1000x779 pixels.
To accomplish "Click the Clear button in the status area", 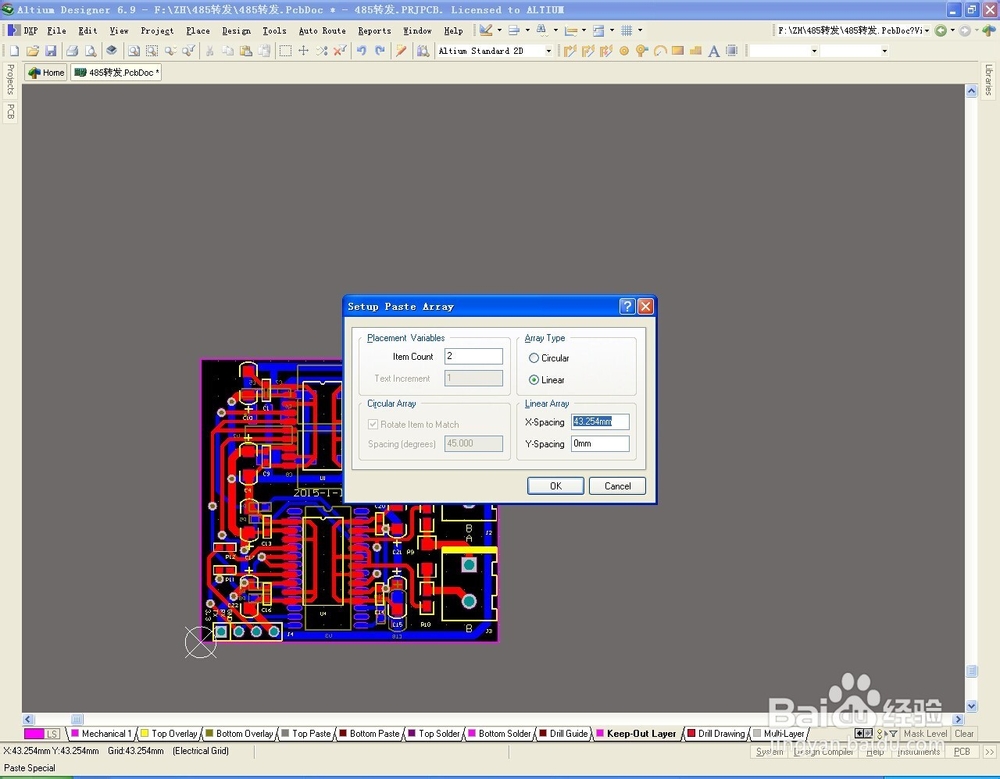I will click(x=964, y=734).
